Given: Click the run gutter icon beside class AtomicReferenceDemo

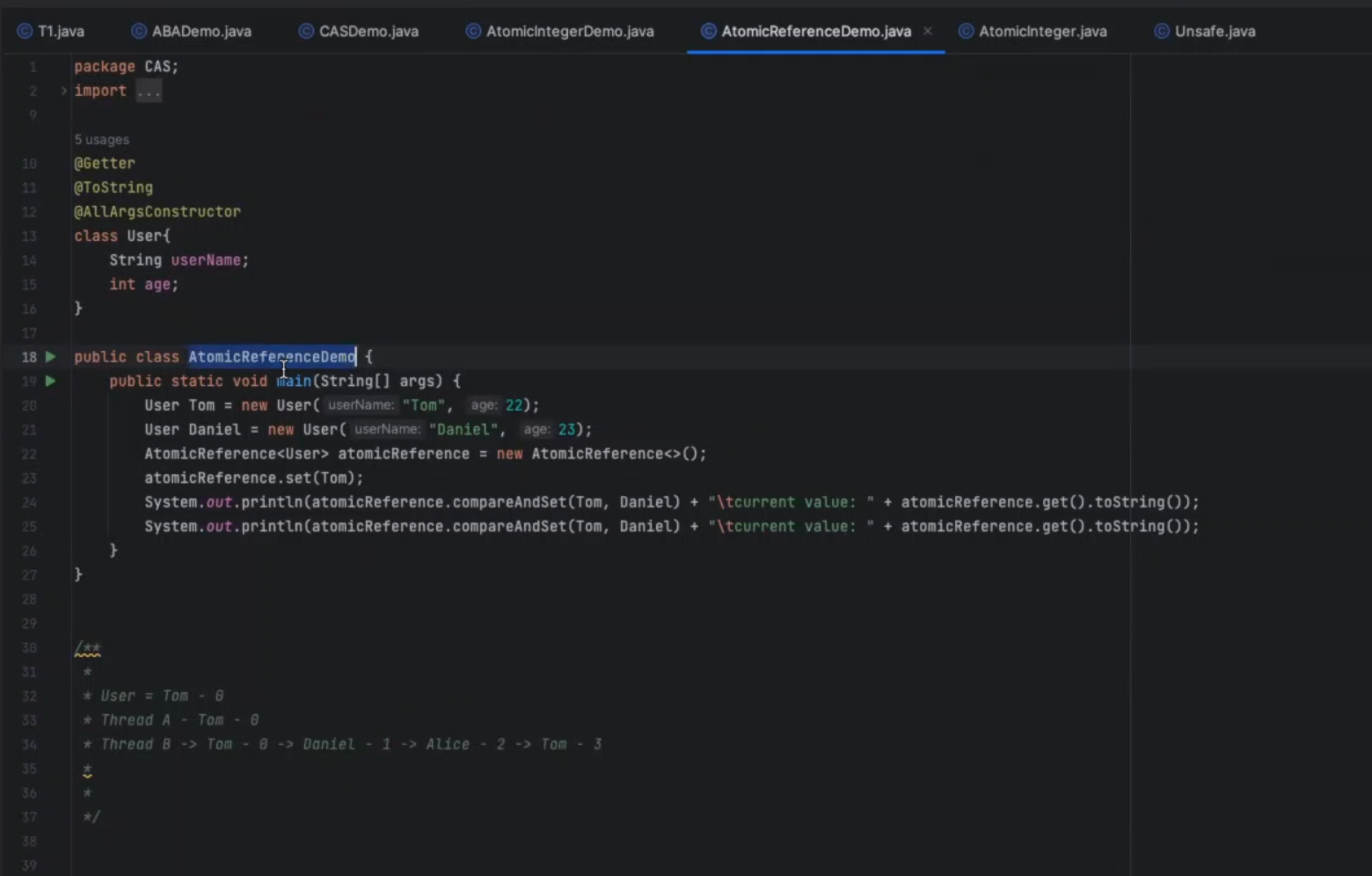Looking at the screenshot, I should [x=50, y=357].
